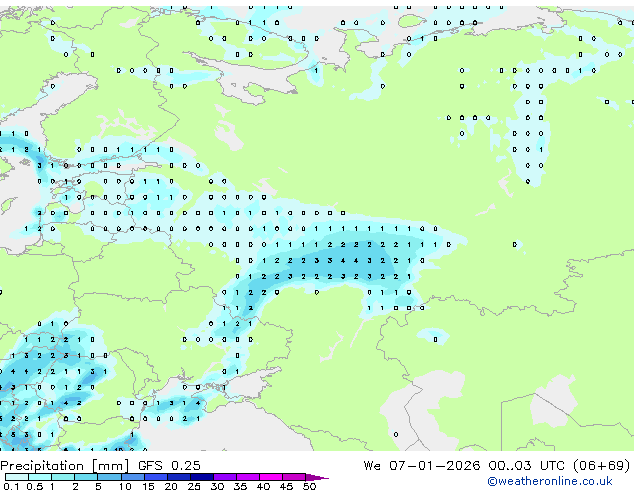Click the legend scale label '35'
This screenshot has height=490, width=634.
(x=240, y=486)
